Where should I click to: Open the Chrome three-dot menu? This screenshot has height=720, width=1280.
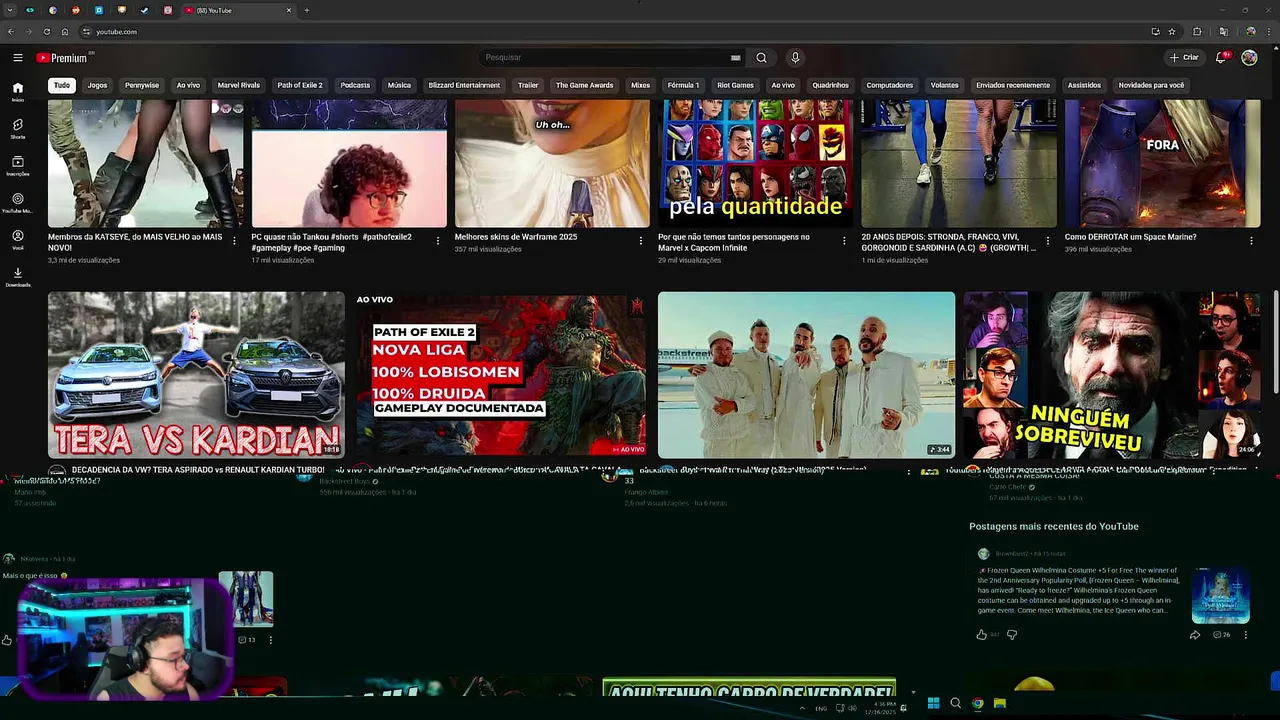[1268, 32]
